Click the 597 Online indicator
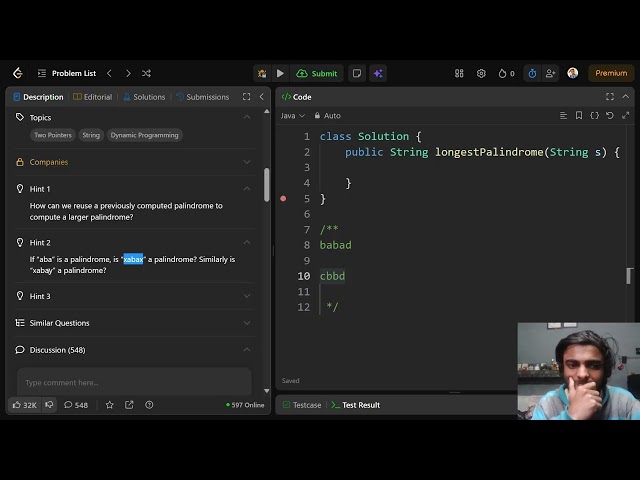Screen dimensions: 640x480 click(x=245, y=405)
